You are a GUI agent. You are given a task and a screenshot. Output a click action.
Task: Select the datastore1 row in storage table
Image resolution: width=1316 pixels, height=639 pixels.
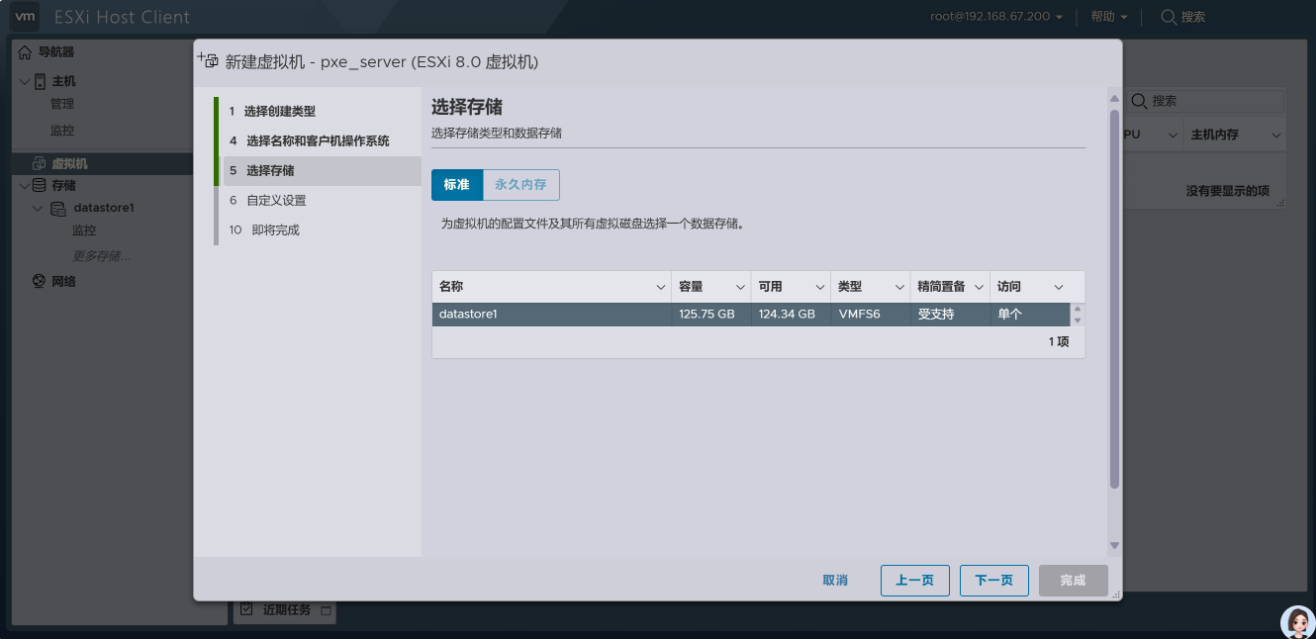tap(751, 314)
